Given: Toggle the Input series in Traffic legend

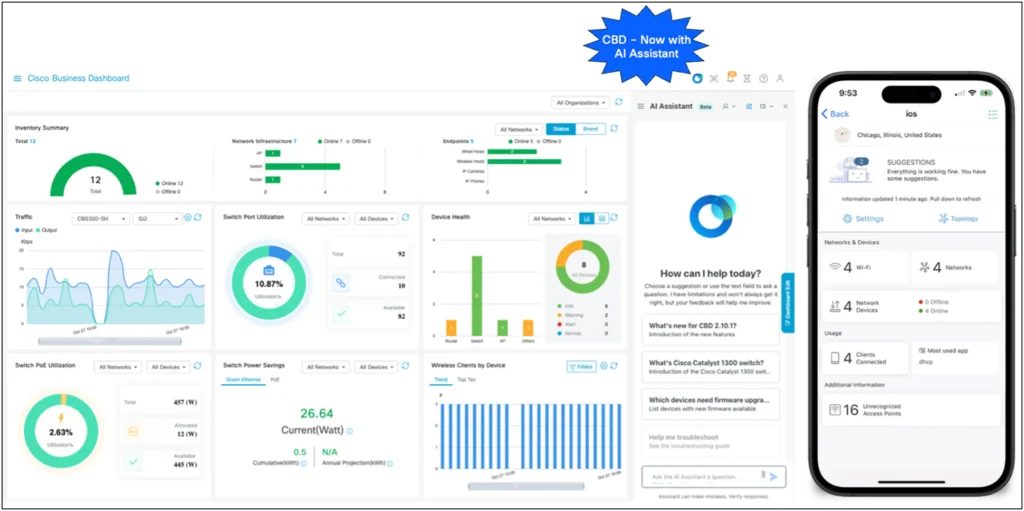Looking at the screenshot, I should pos(24,231).
